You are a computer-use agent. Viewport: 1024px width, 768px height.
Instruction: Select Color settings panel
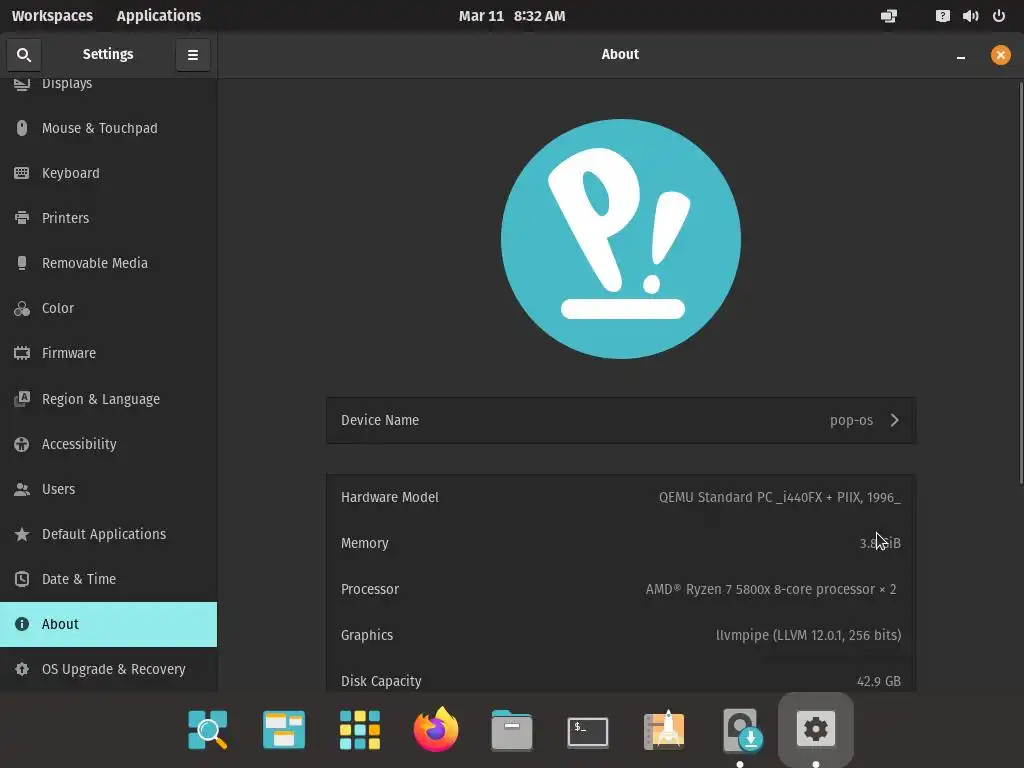pos(108,309)
